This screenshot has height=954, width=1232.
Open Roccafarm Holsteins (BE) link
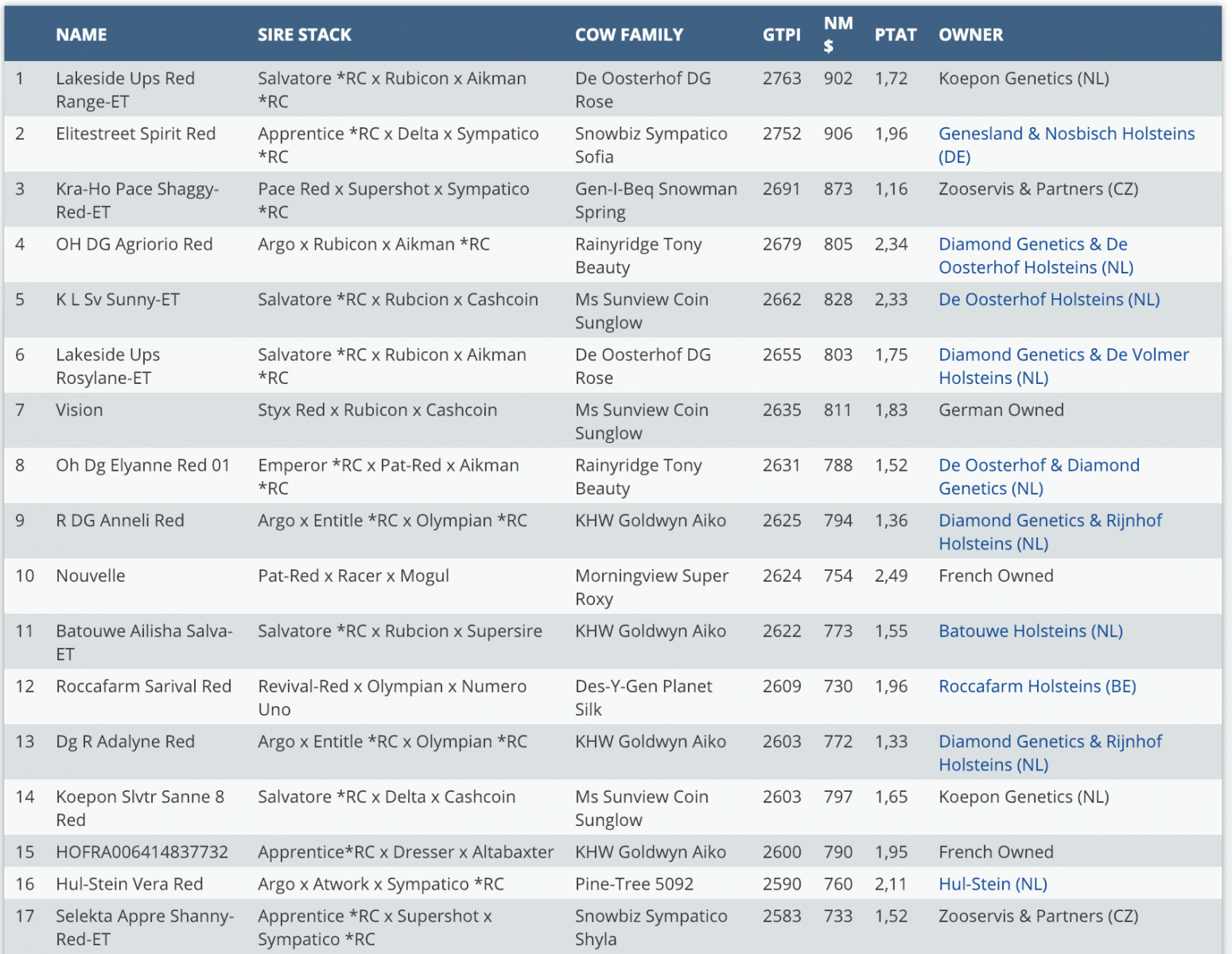click(x=1036, y=687)
